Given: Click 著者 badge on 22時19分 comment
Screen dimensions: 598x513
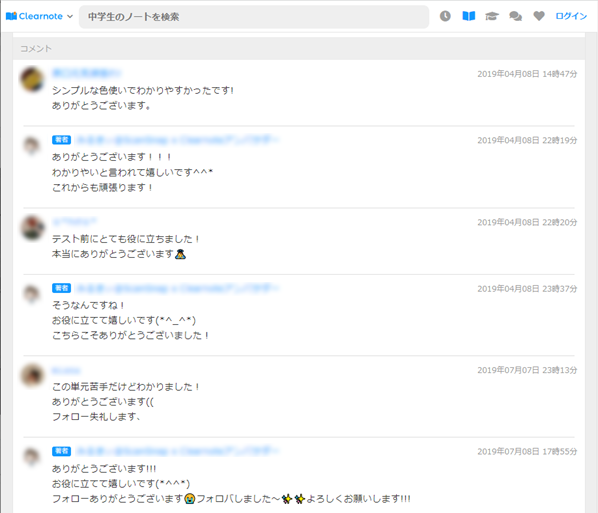Looking at the screenshot, I should tap(61, 140).
